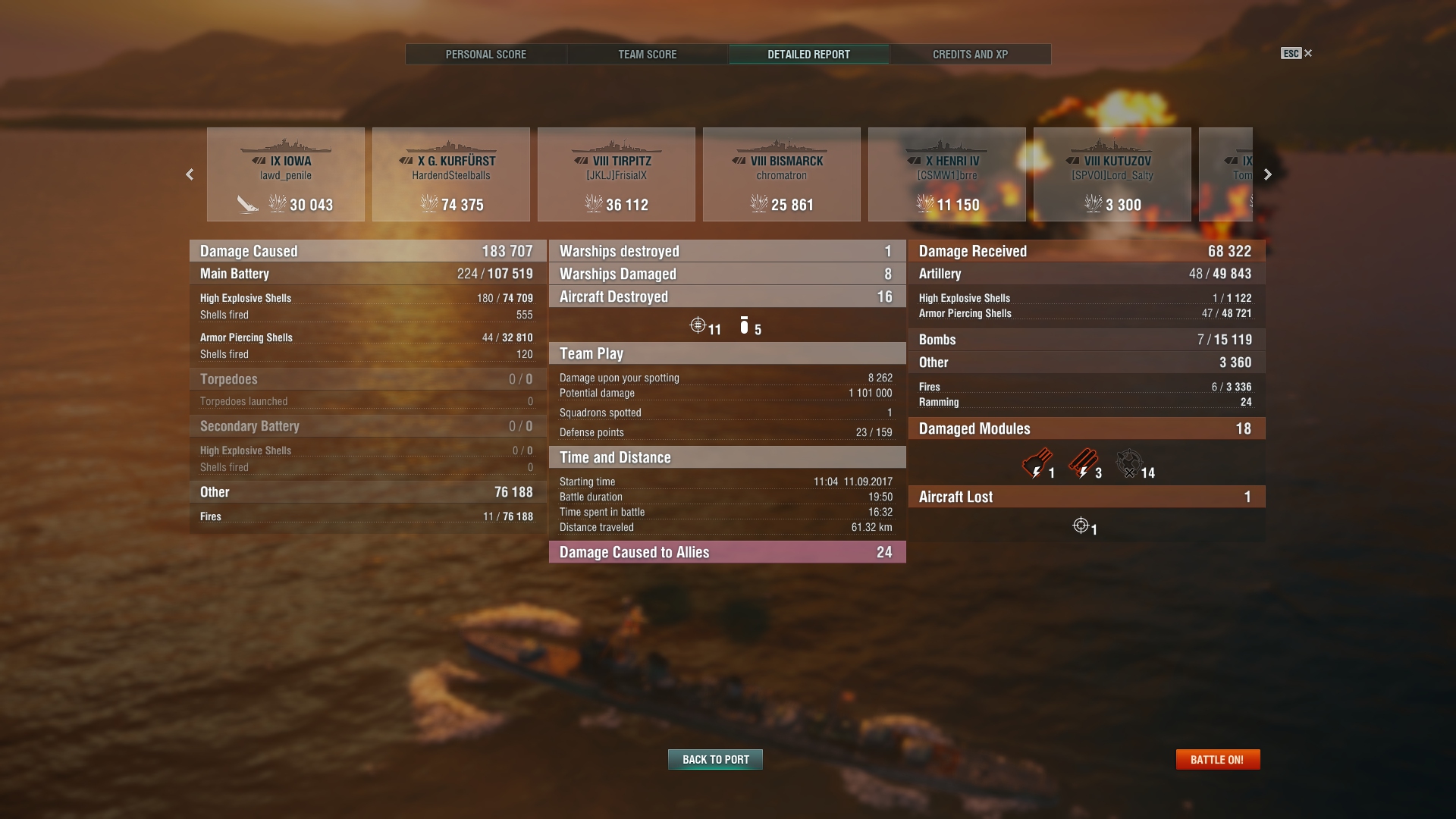Close report with ESC X icon
This screenshot has height=819, width=1456.
[x=1297, y=53]
